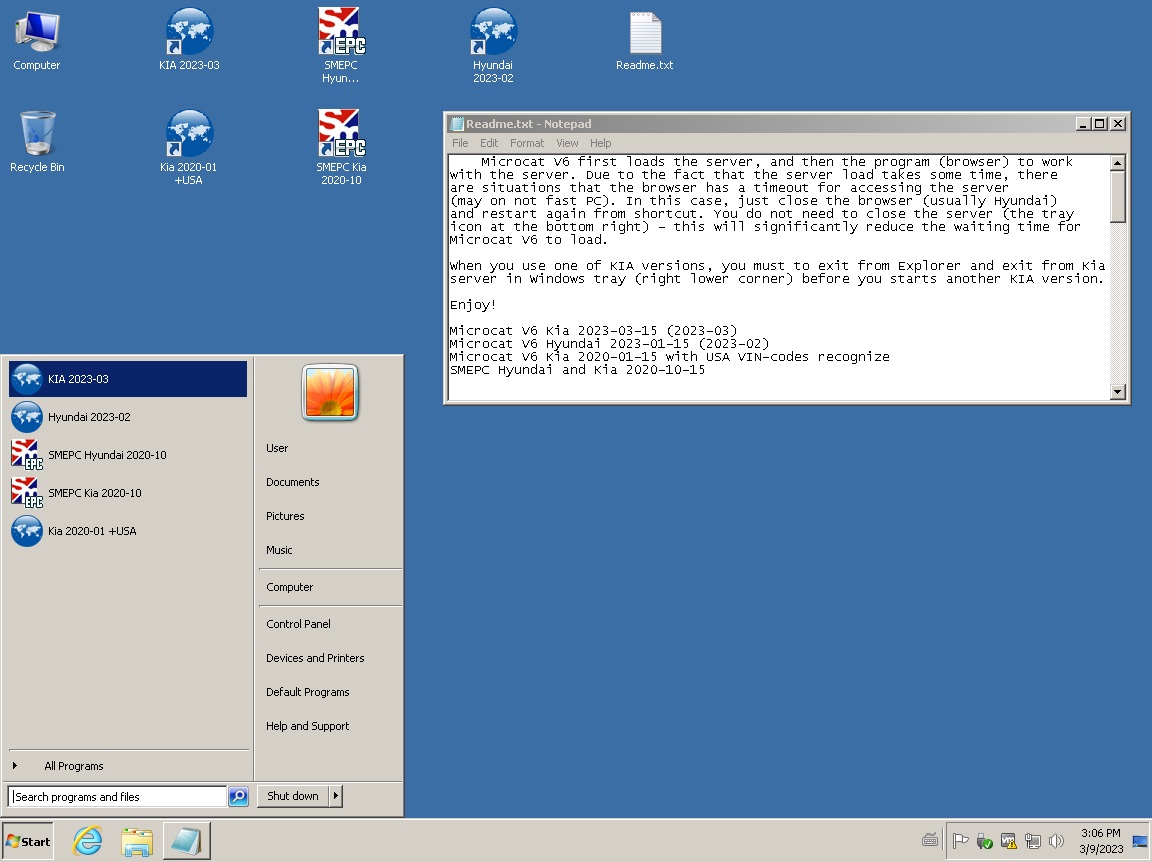Launch KIA 2023-03 from Start menu

(128, 378)
